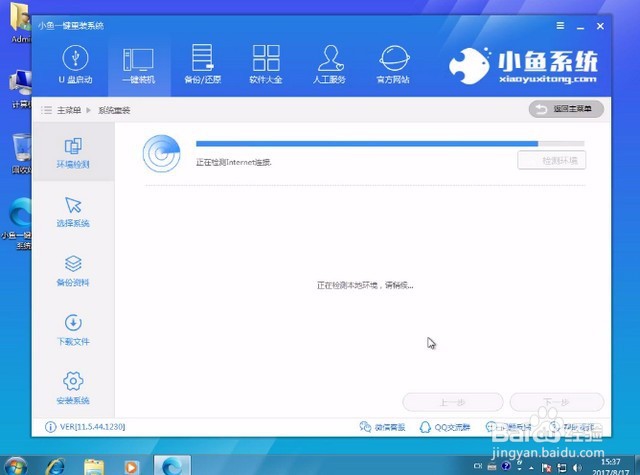This screenshot has width=640, height=475.
Task: Open QQ交流群 link
Action: coord(445,427)
